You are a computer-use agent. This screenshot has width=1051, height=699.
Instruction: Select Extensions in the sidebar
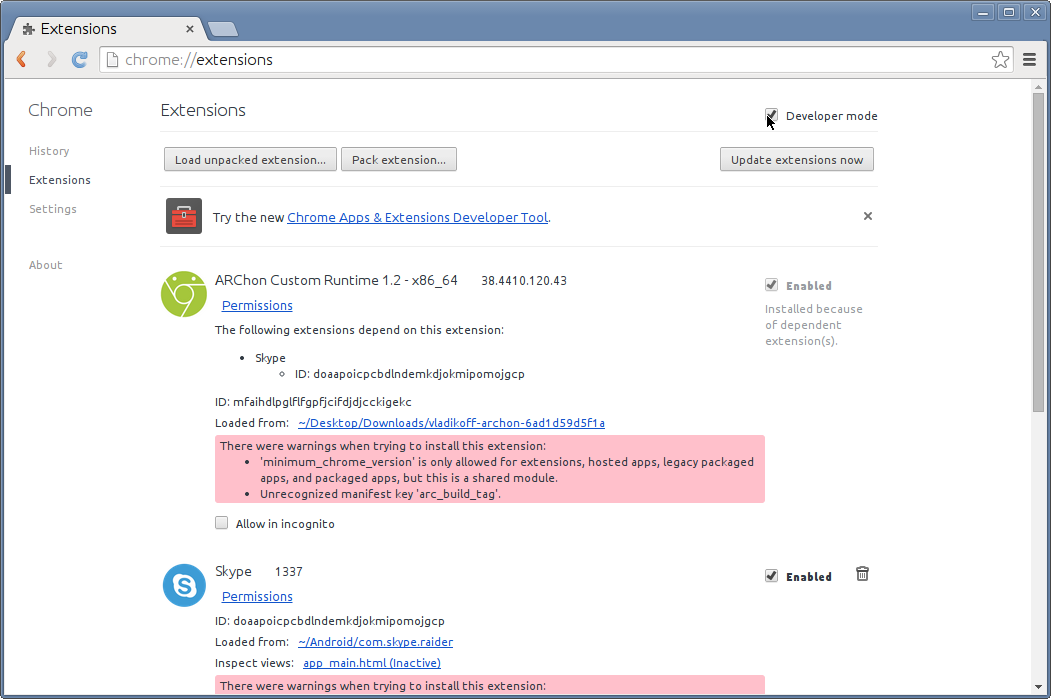pos(60,180)
